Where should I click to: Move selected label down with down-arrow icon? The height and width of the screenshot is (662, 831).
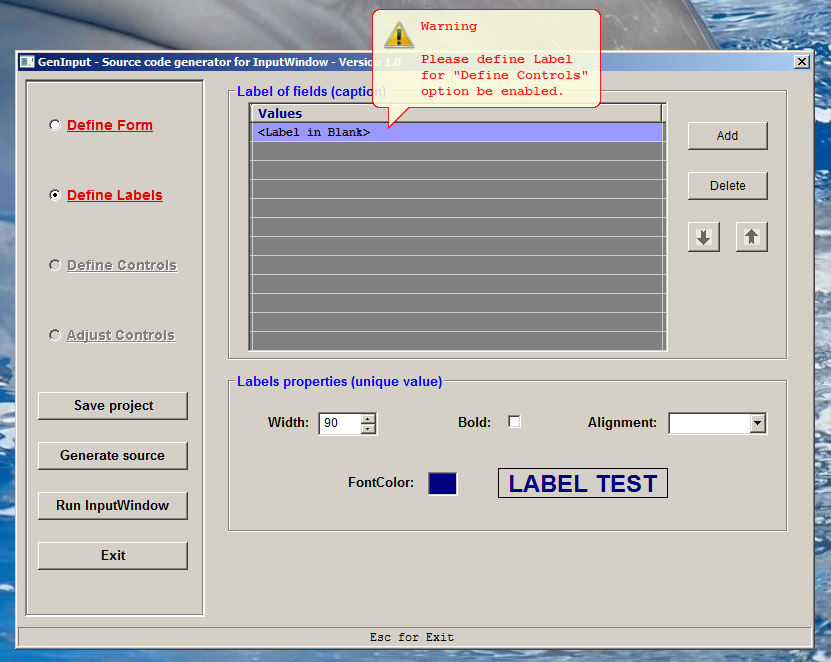[x=704, y=236]
